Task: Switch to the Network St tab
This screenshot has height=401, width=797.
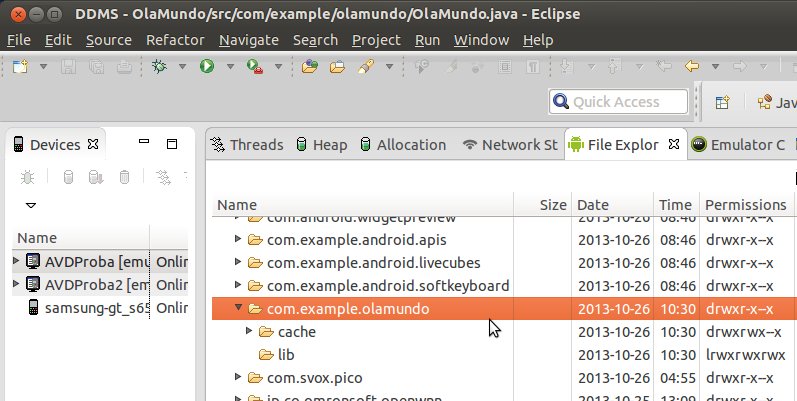Action: (x=510, y=145)
